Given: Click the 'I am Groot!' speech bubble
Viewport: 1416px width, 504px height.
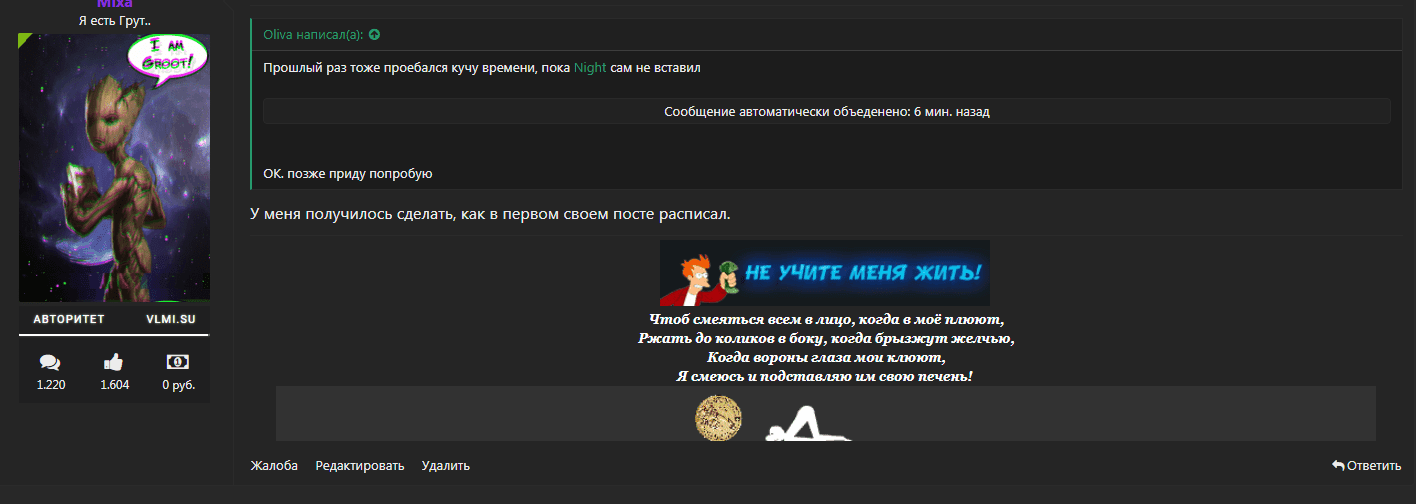Looking at the screenshot, I should point(167,57).
